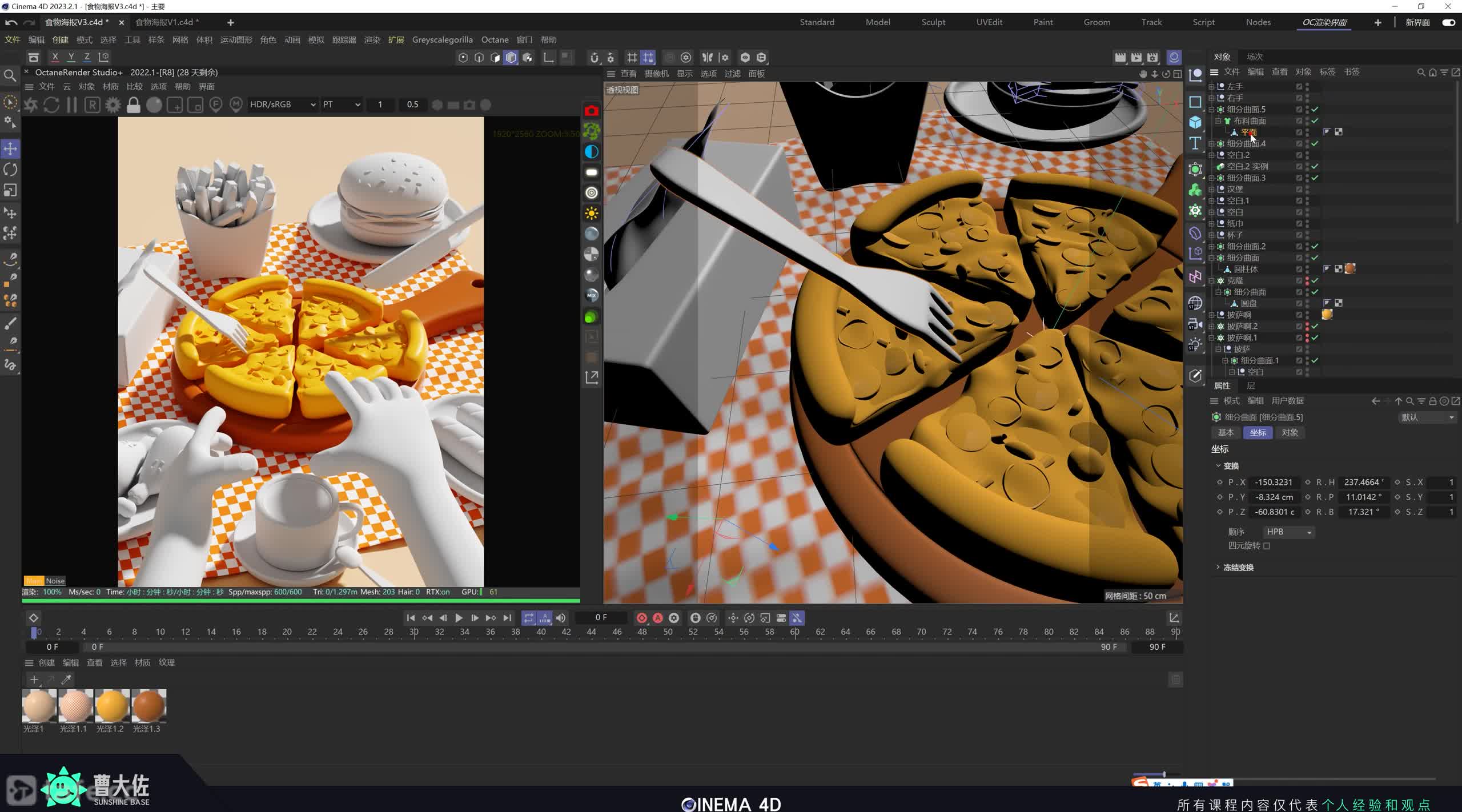
Task: Open the Octane menu in menu bar
Action: (495, 39)
